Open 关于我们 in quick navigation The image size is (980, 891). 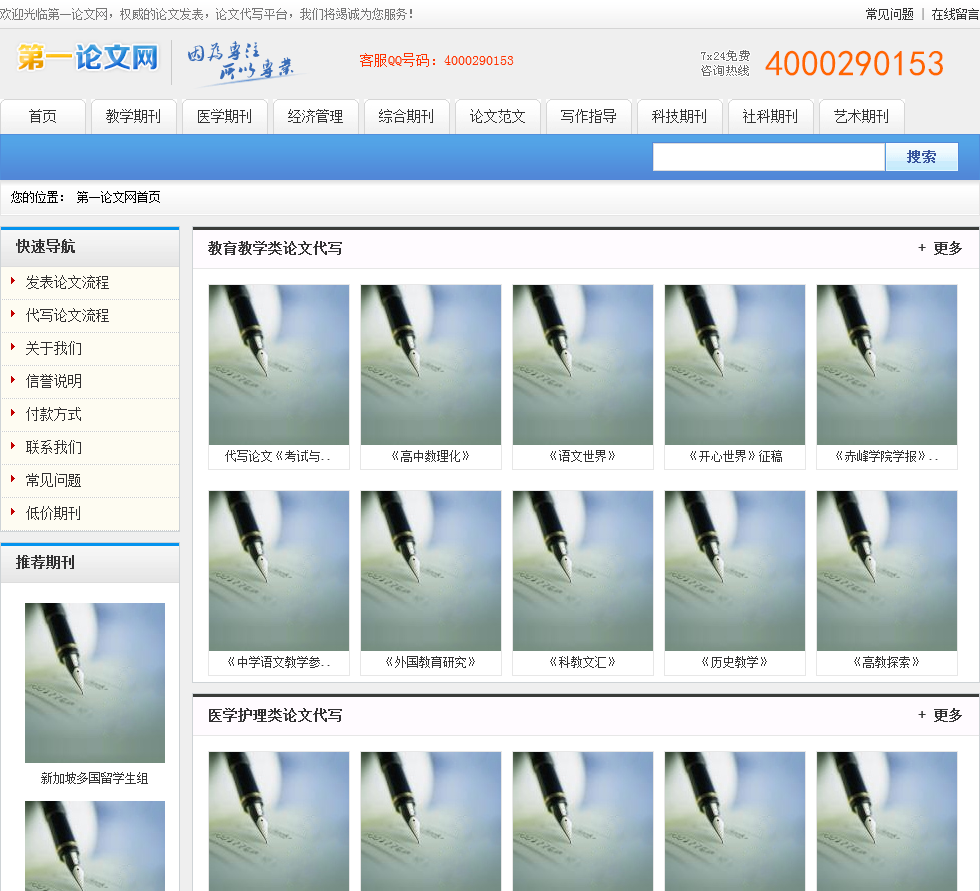(x=53, y=349)
